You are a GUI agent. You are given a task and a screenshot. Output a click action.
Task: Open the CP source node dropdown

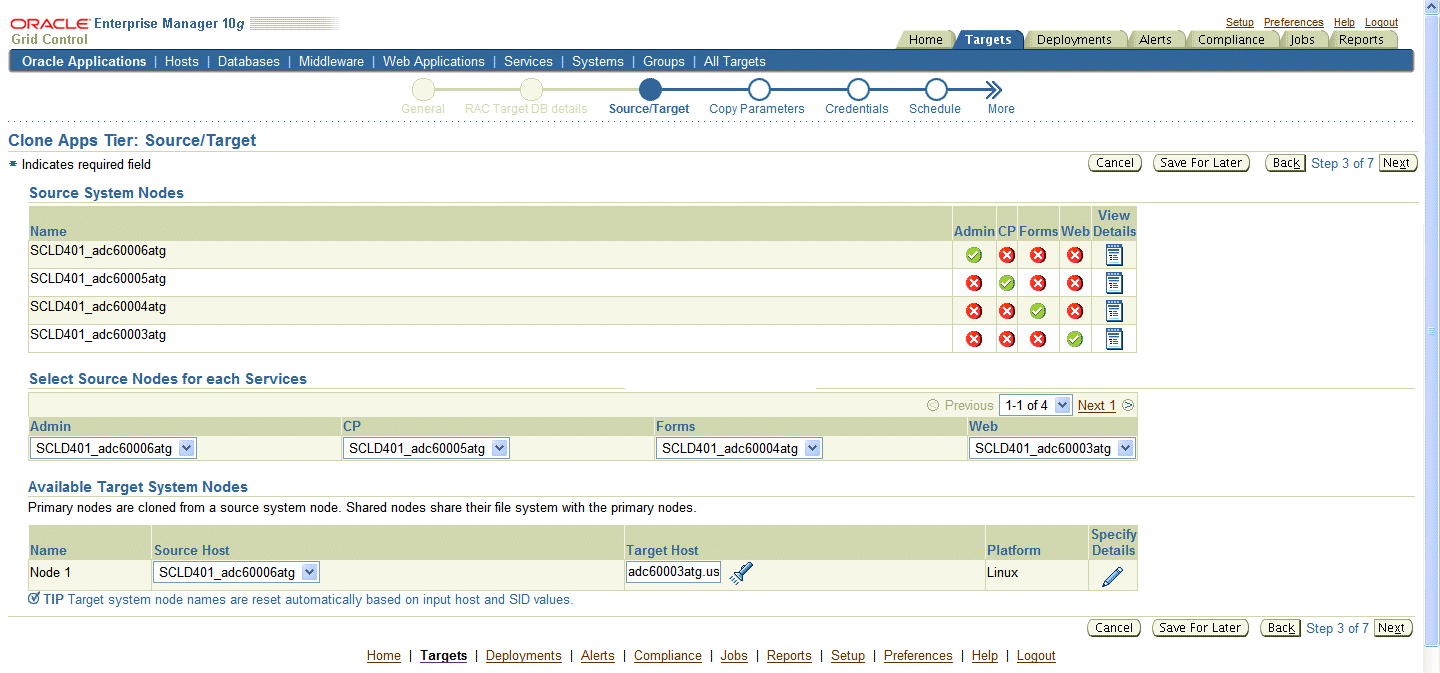(426, 448)
